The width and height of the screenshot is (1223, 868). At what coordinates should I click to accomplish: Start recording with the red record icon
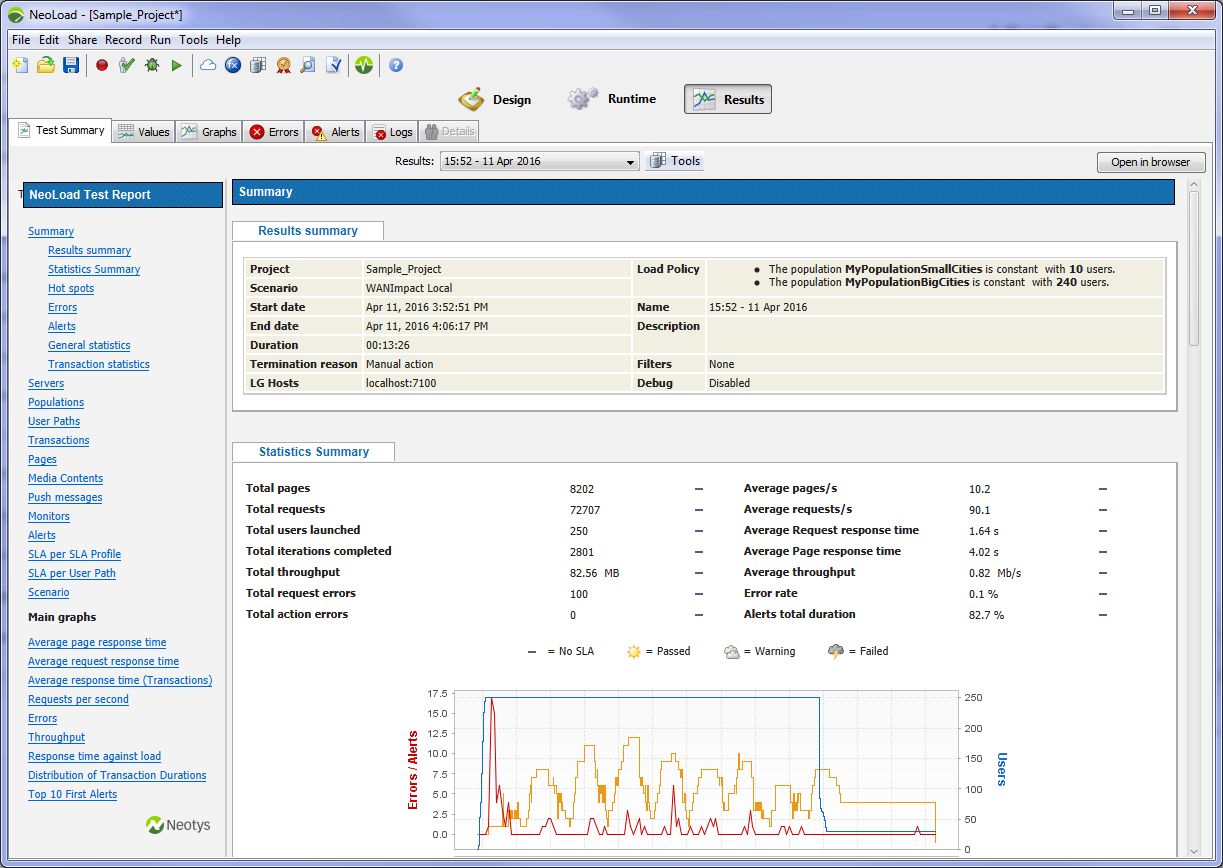[102, 65]
